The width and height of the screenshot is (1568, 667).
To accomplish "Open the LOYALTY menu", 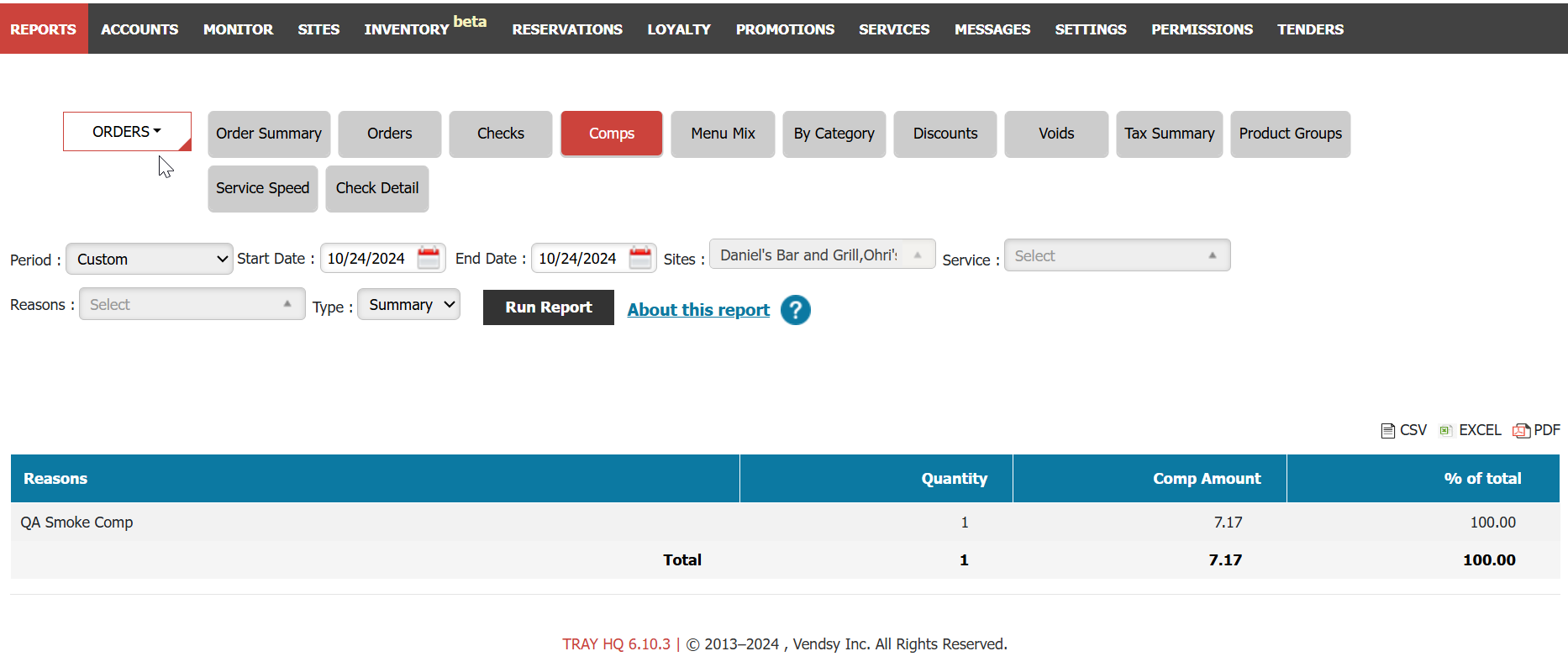I will (679, 29).
